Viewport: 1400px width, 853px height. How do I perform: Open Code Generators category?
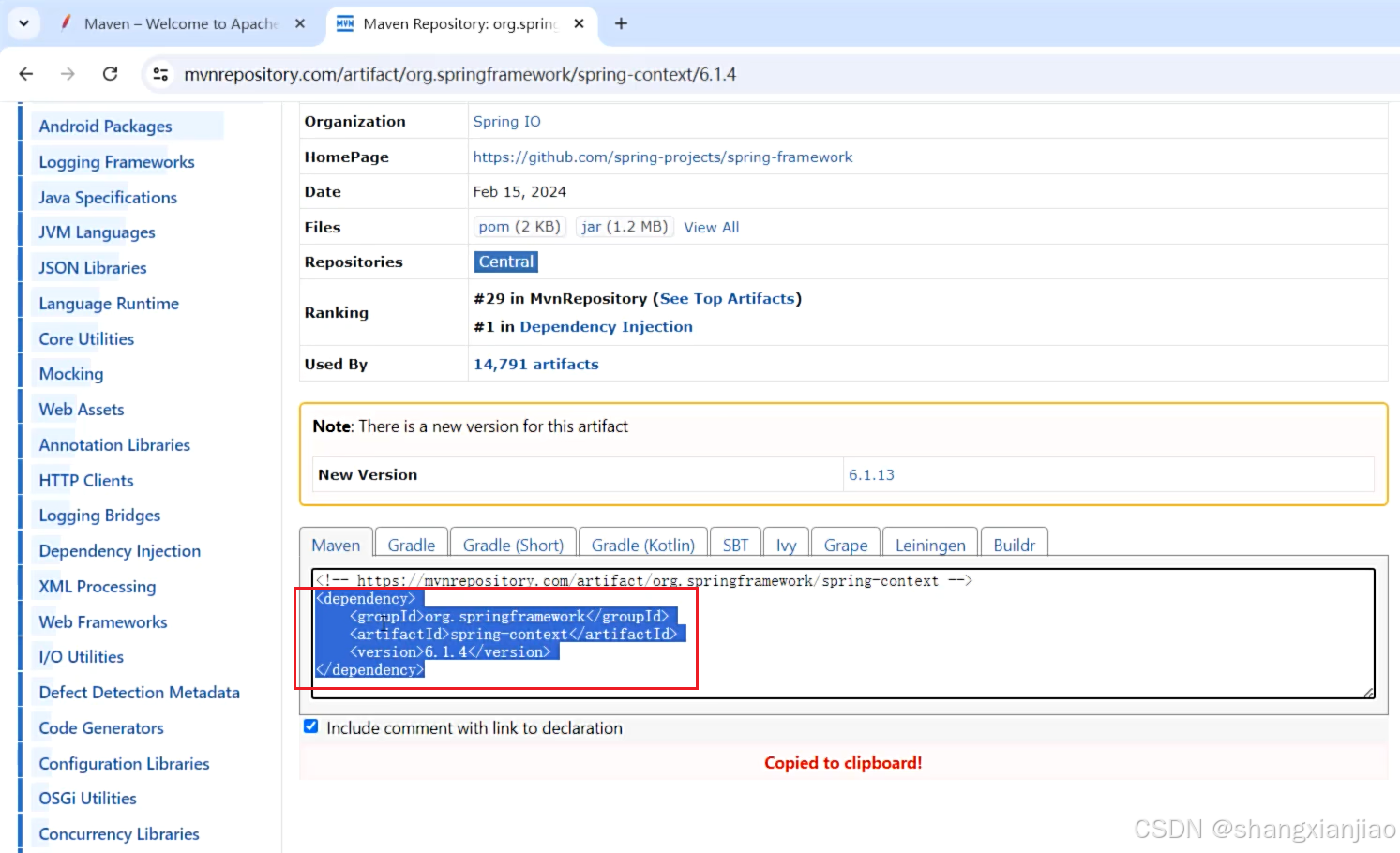(x=101, y=728)
